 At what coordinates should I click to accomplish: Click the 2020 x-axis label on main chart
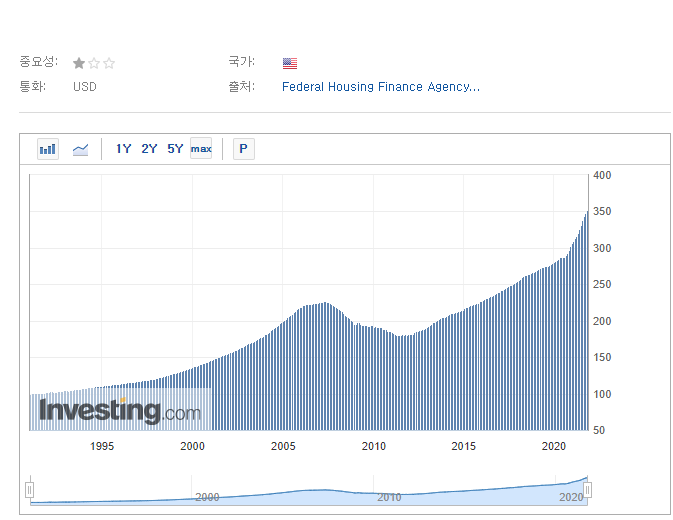click(x=554, y=446)
